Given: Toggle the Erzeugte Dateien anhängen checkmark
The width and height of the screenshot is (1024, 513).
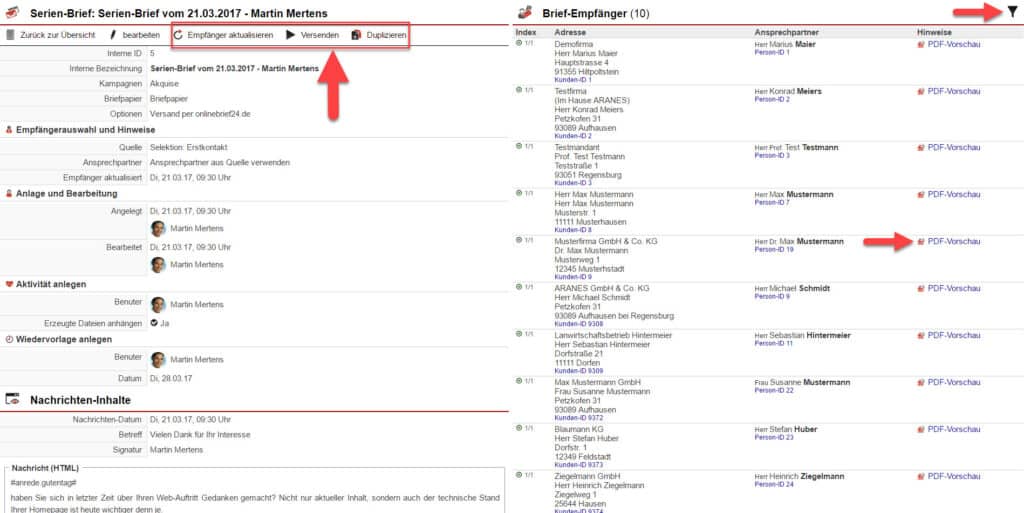Looking at the screenshot, I should tap(154, 323).
